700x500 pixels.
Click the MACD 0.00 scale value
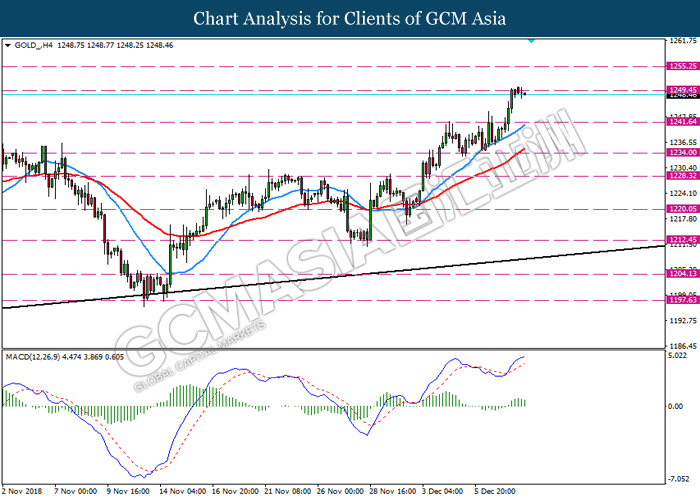(676, 406)
